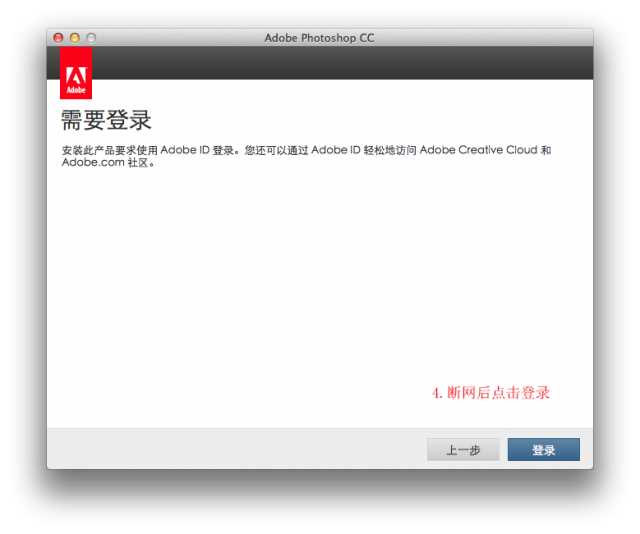The image size is (640, 534).
Task: Go back with the 上一步 button
Action: [463, 449]
